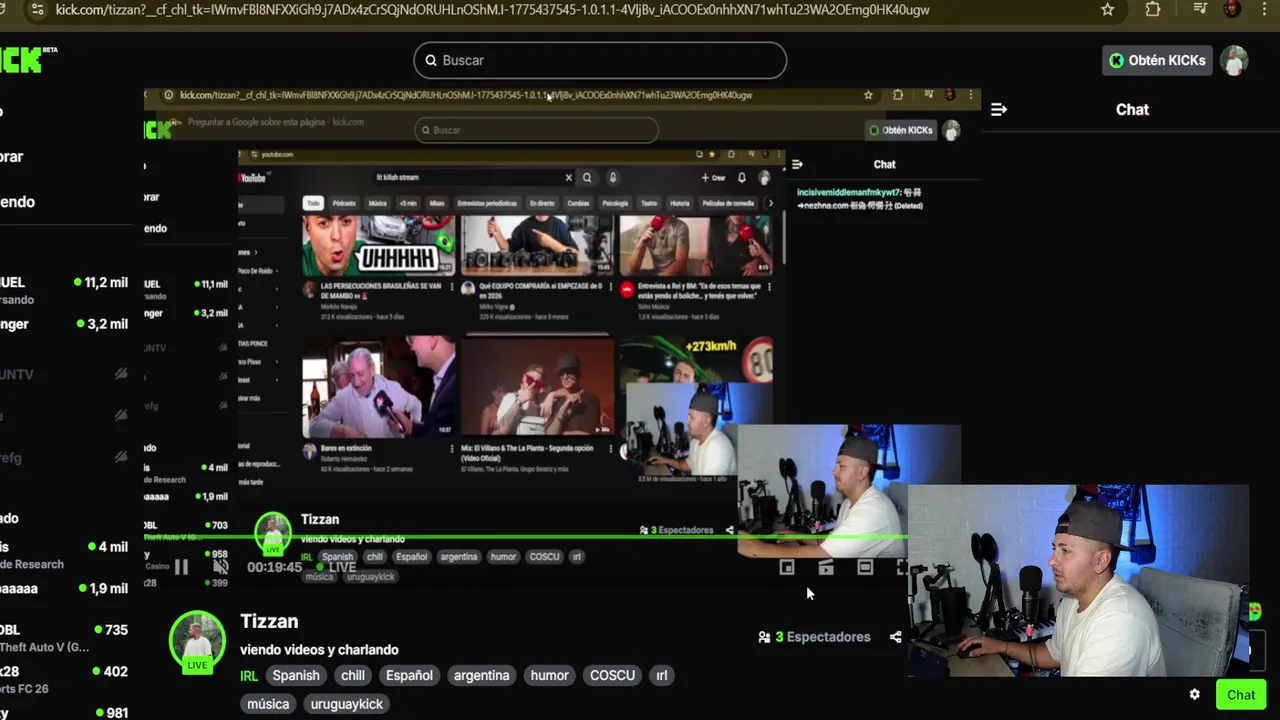Click the large 3 Espectadores viewer count
Viewport: 1280px width, 720px height.
[x=814, y=637]
